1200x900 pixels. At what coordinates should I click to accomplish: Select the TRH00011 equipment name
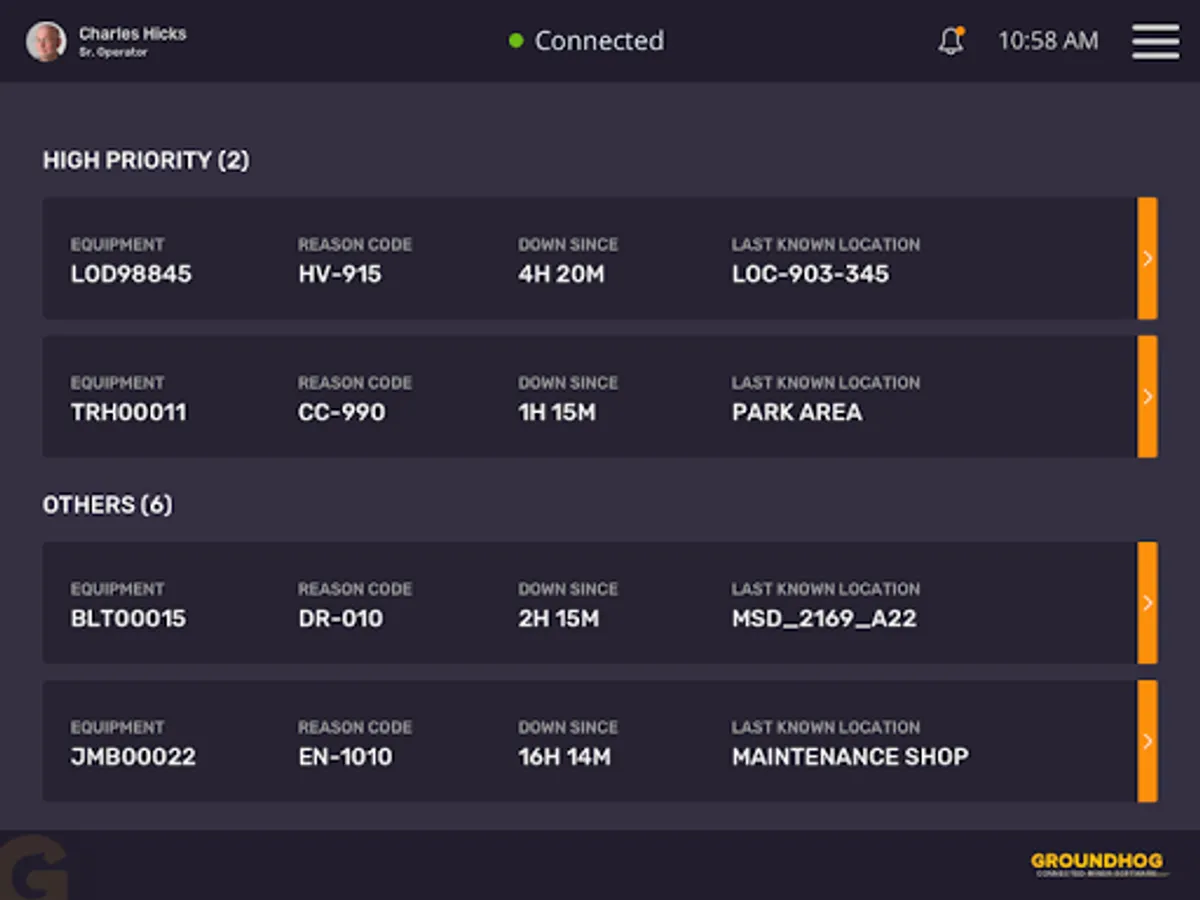tap(128, 412)
